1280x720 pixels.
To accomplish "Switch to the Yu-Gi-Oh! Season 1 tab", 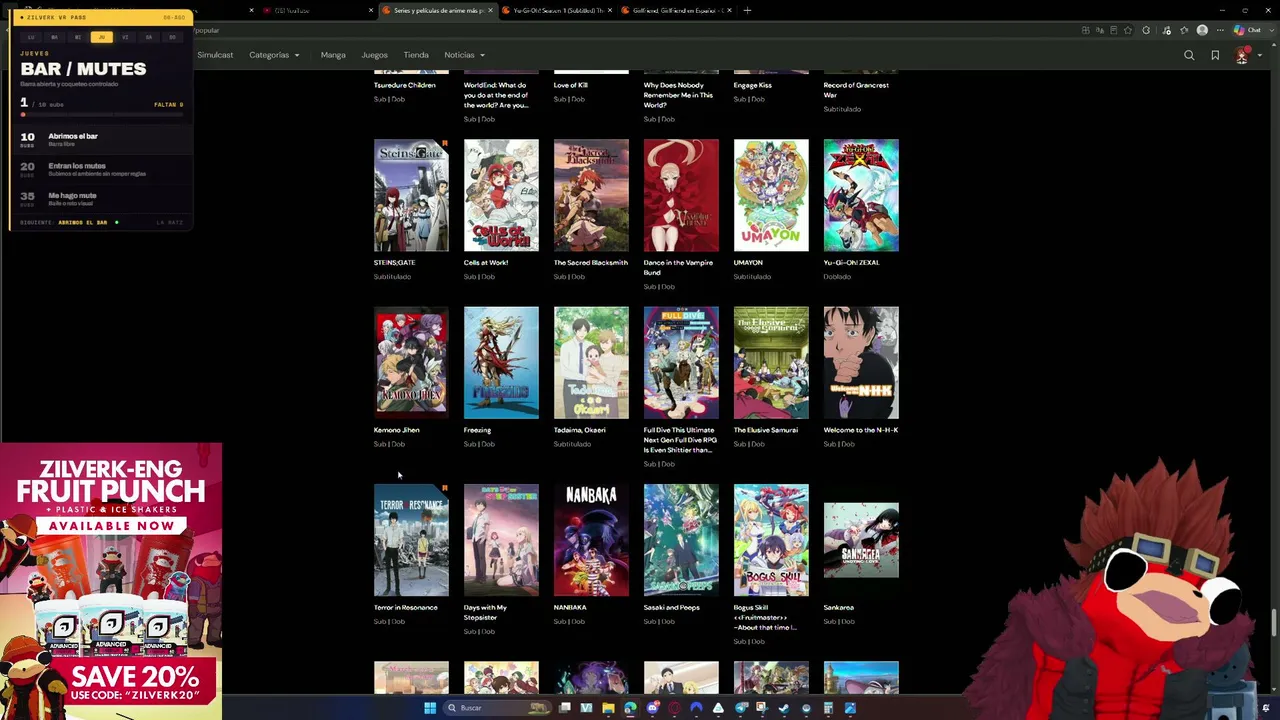I will click(x=557, y=10).
